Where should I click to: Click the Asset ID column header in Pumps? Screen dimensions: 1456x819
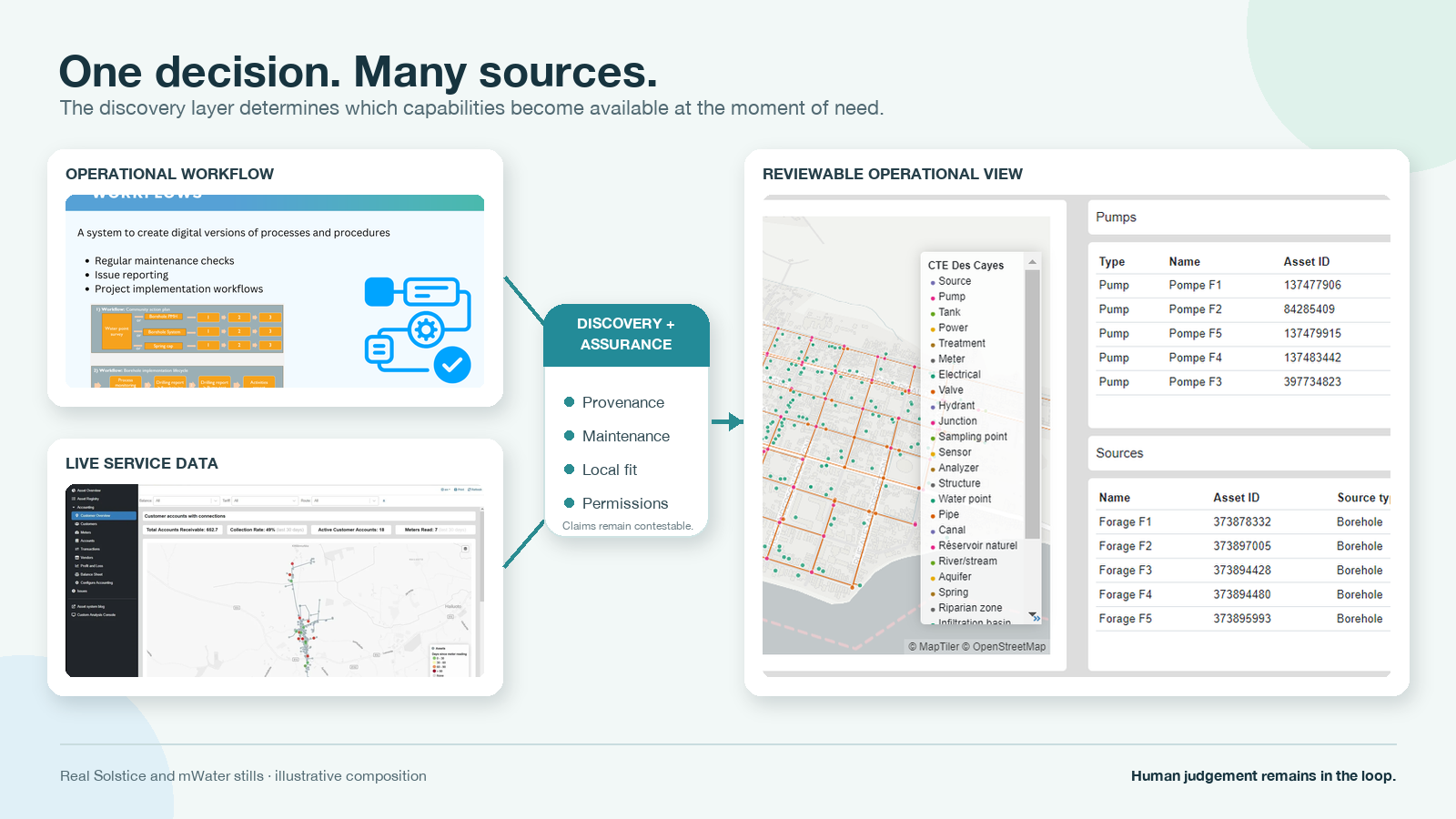tap(1306, 261)
